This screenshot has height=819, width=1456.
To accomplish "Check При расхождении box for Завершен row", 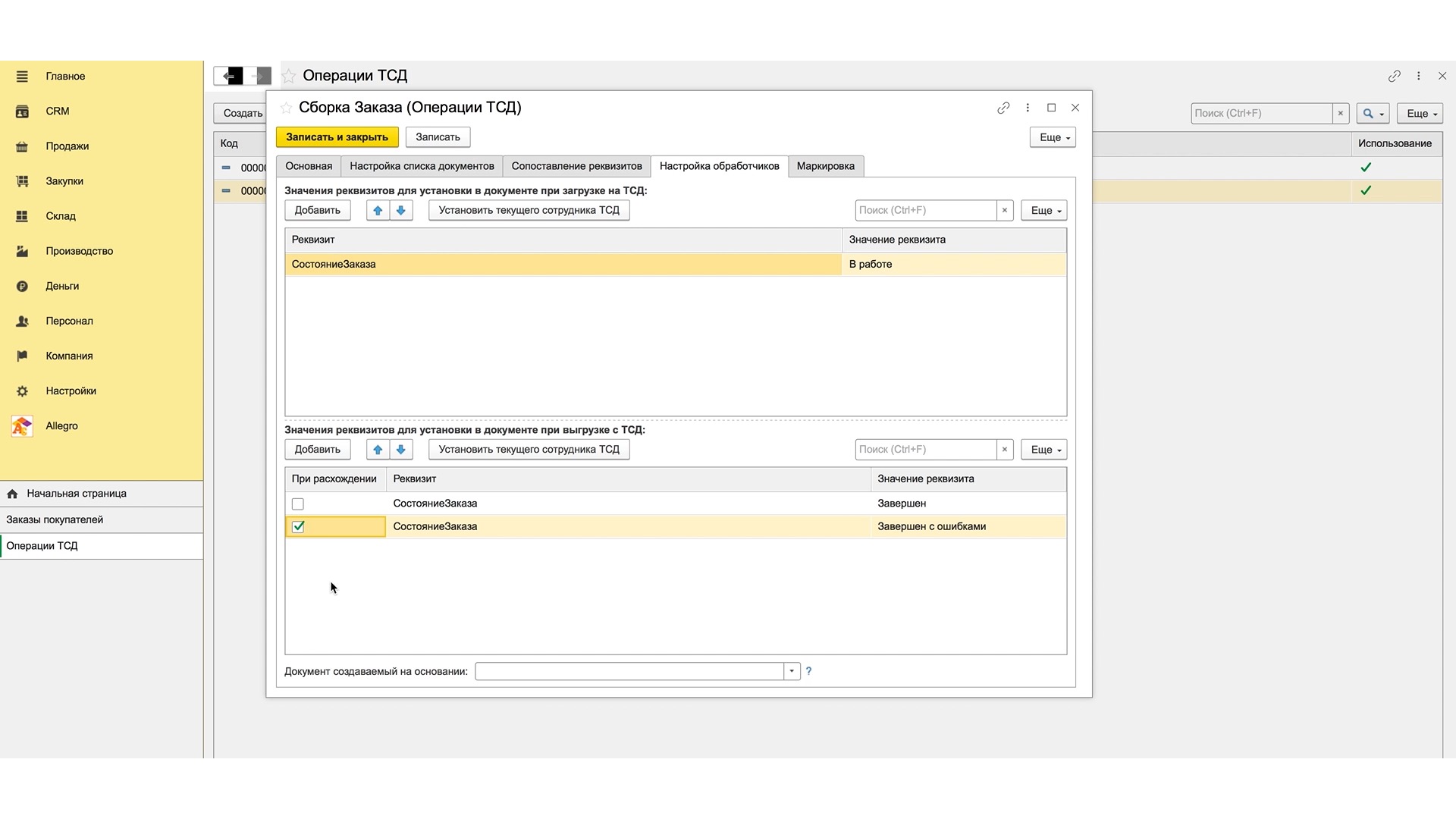I will coord(298,504).
